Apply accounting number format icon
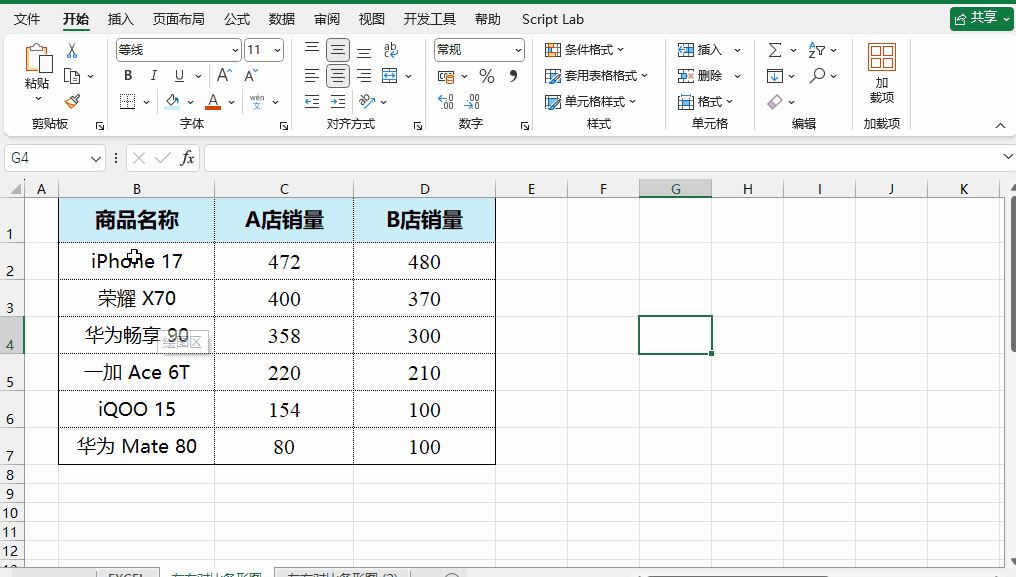 pos(446,77)
